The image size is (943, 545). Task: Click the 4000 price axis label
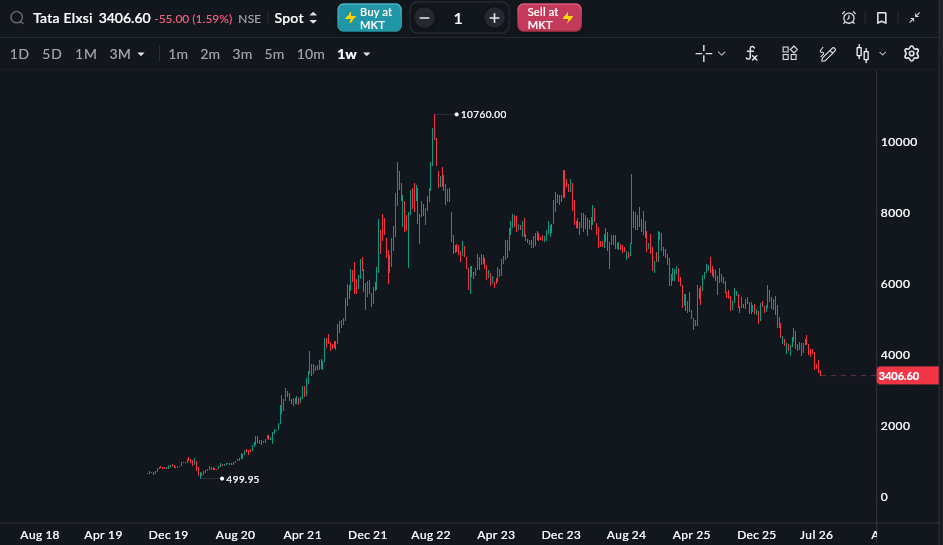[895, 355]
